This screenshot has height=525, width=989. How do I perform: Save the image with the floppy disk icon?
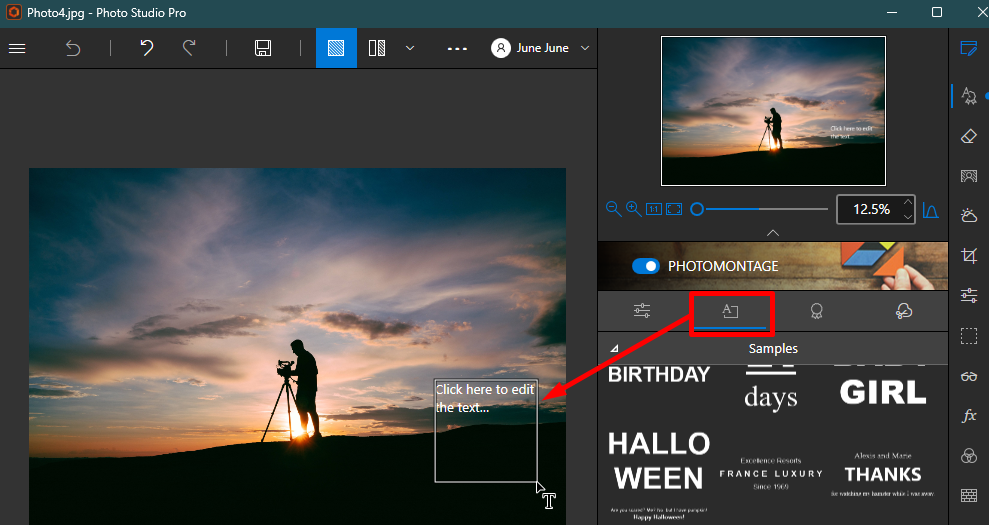[x=263, y=48]
